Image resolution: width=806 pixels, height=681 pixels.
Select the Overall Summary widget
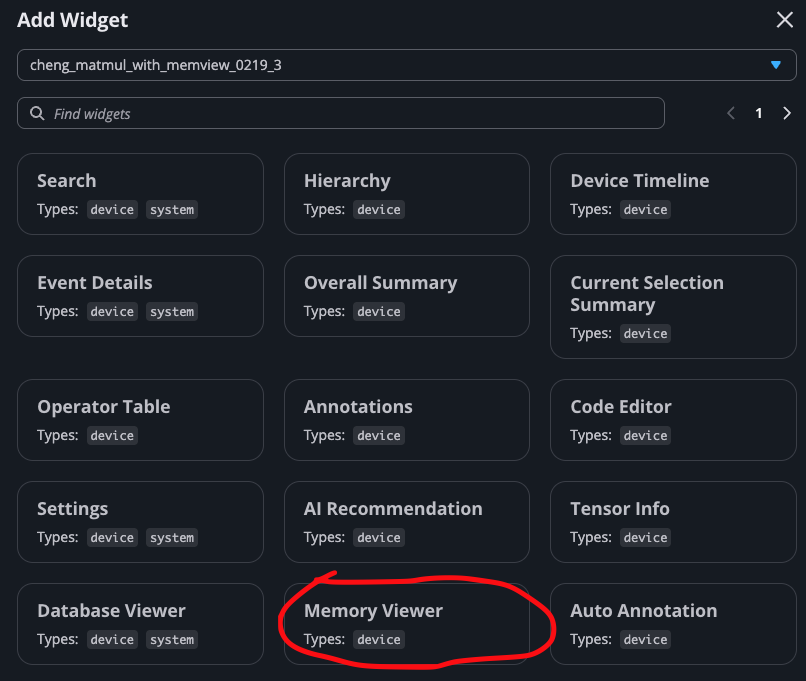coord(406,296)
